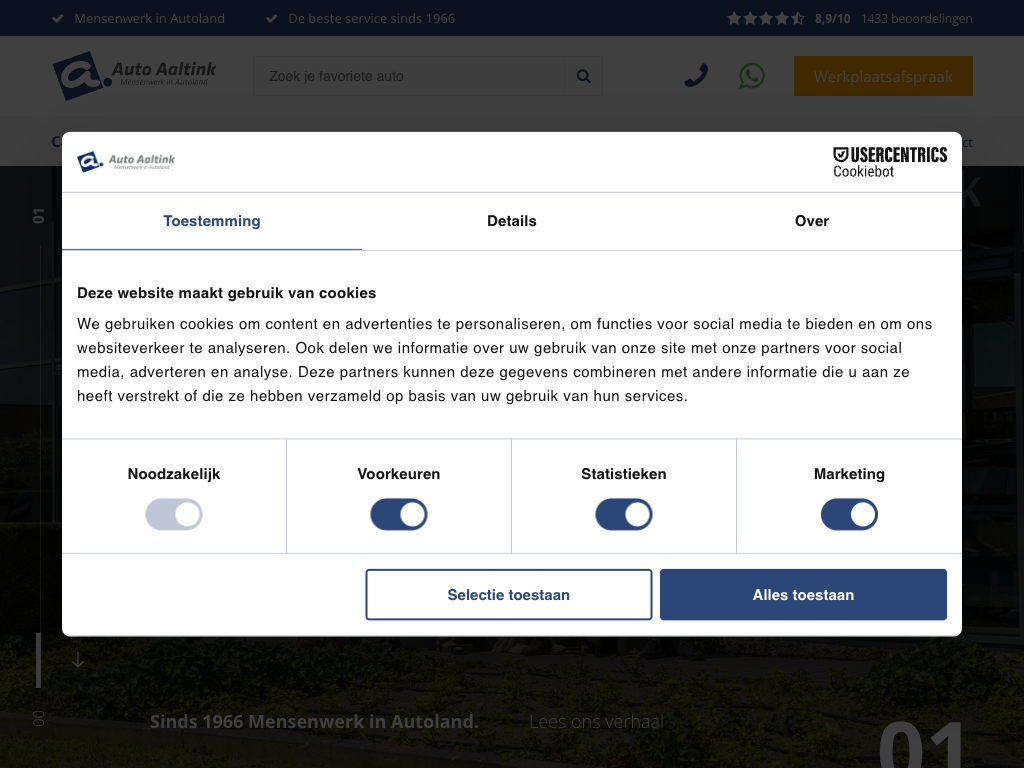Viewport: 1024px width, 768px height.
Task: Click the star rating icons
Action: click(x=765, y=18)
